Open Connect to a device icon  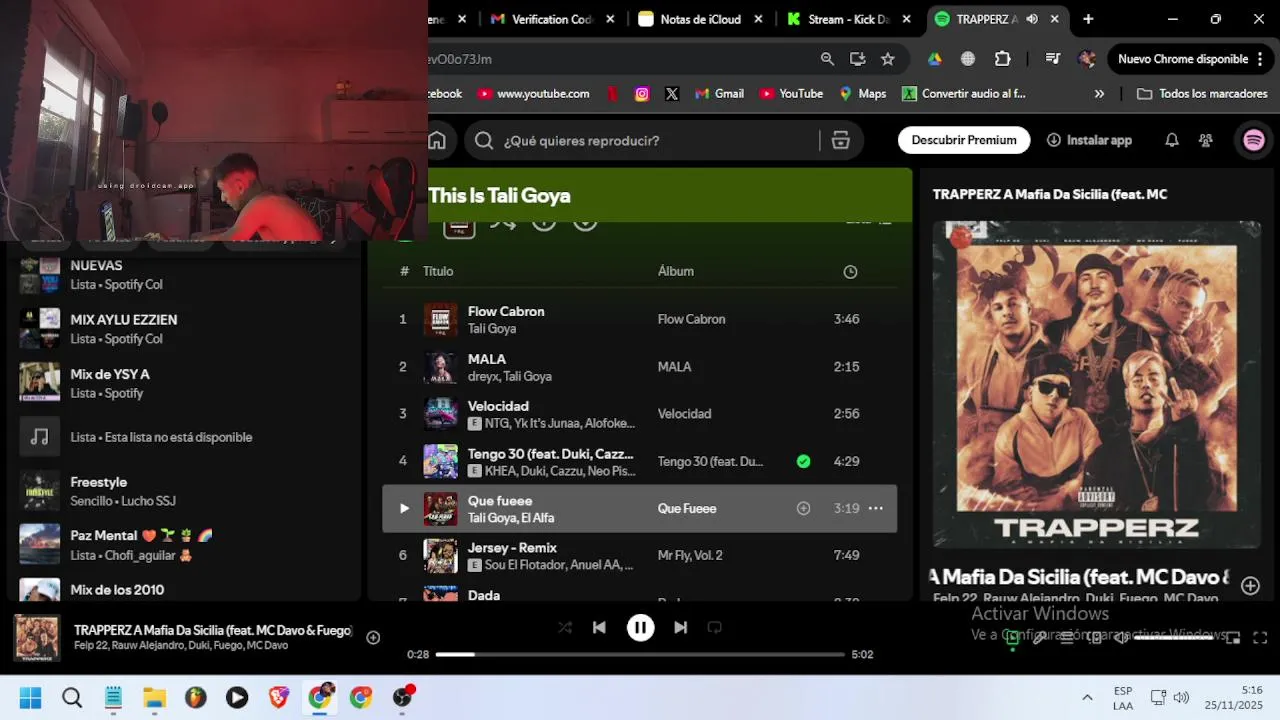pos(1095,637)
